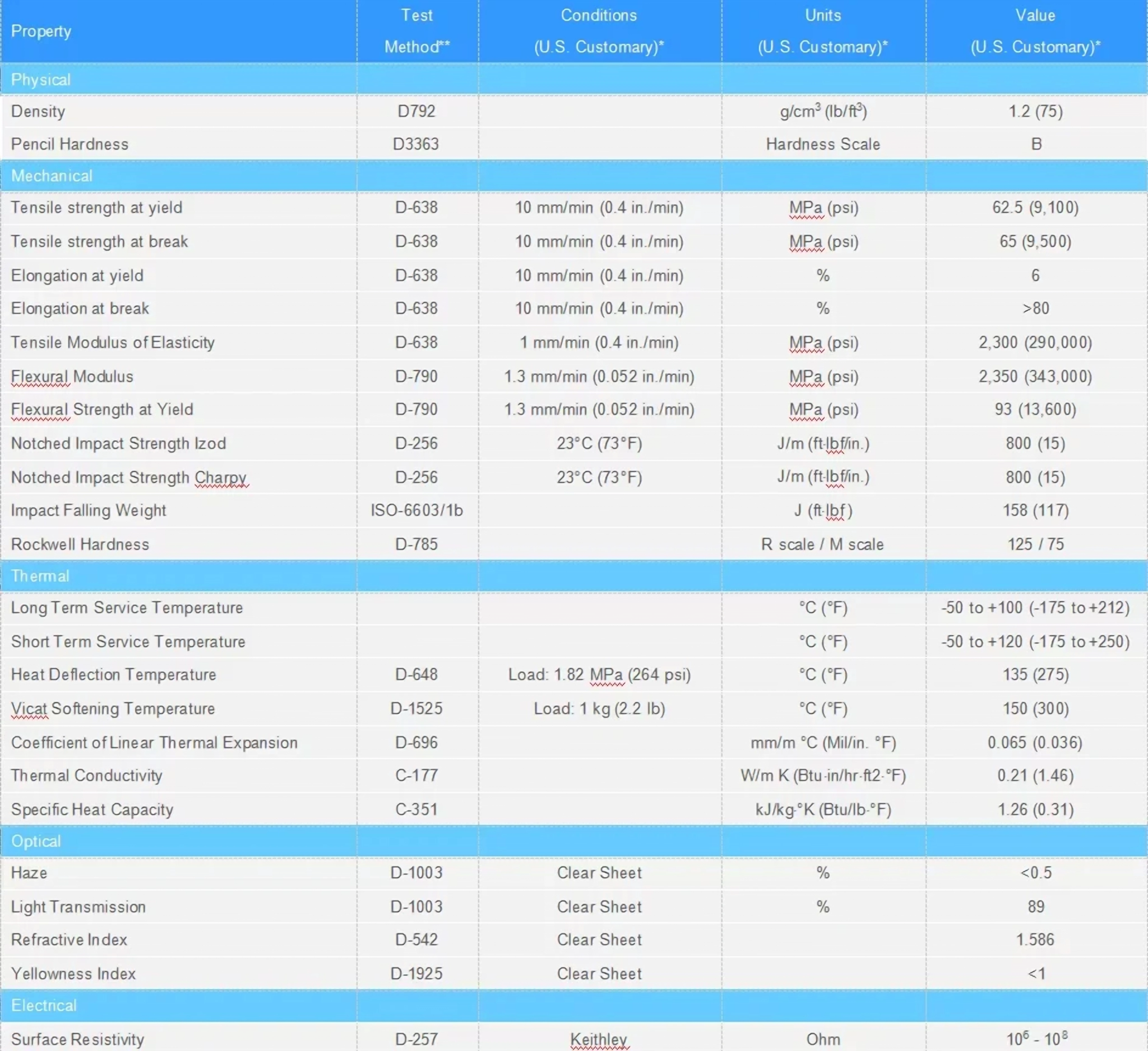Viewport: 1148px width, 1051px height.
Task: Click the value '1.26 (0.31)'
Action: pyautogui.click(x=1036, y=810)
